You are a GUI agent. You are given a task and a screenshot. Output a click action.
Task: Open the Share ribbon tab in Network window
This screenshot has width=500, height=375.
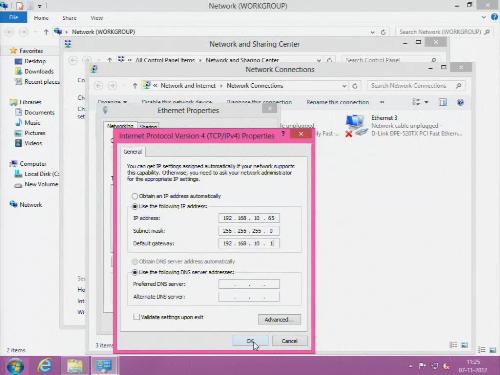coord(69,18)
